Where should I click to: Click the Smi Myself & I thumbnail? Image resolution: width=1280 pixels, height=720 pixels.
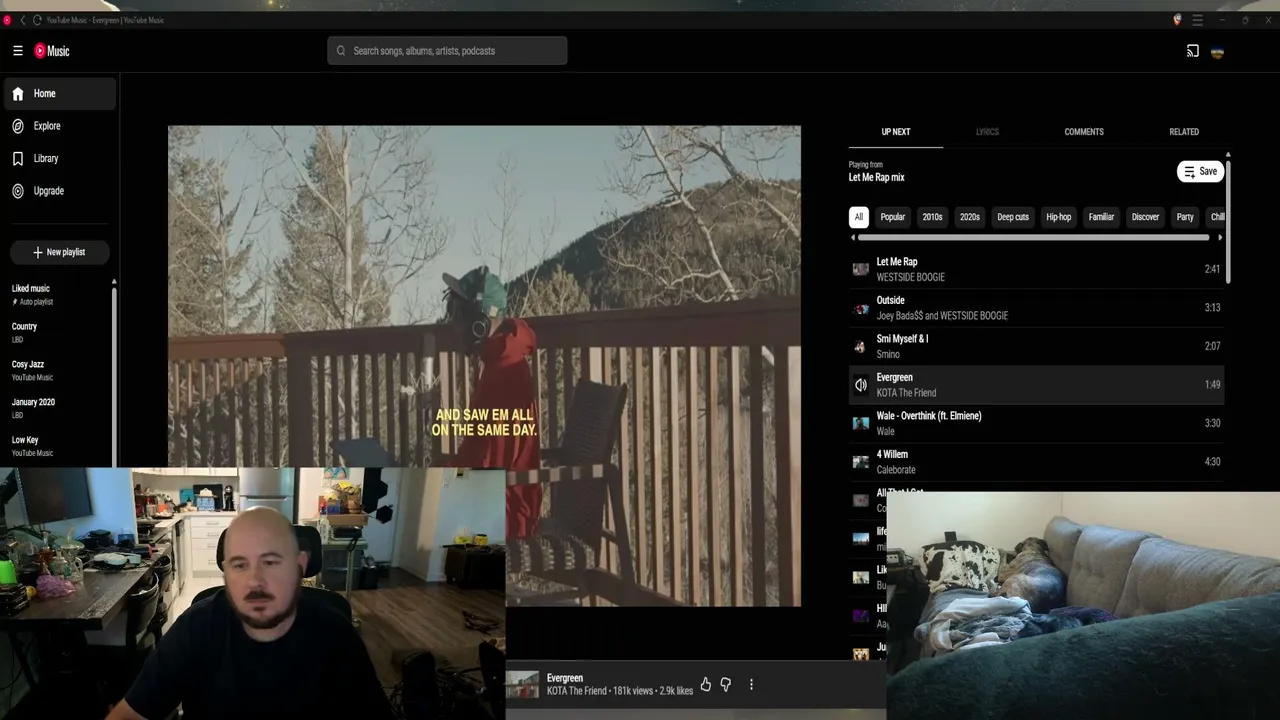[x=860, y=346]
